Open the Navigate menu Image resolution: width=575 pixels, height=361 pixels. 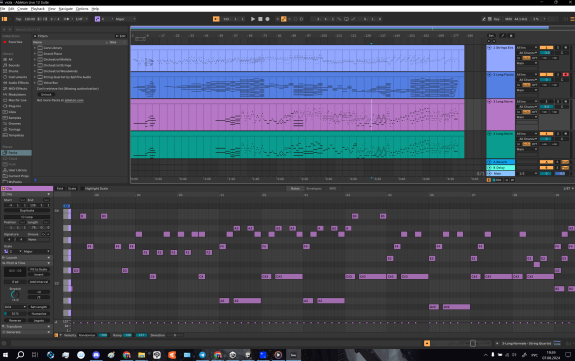pyautogui.click(x=66, y=9)
